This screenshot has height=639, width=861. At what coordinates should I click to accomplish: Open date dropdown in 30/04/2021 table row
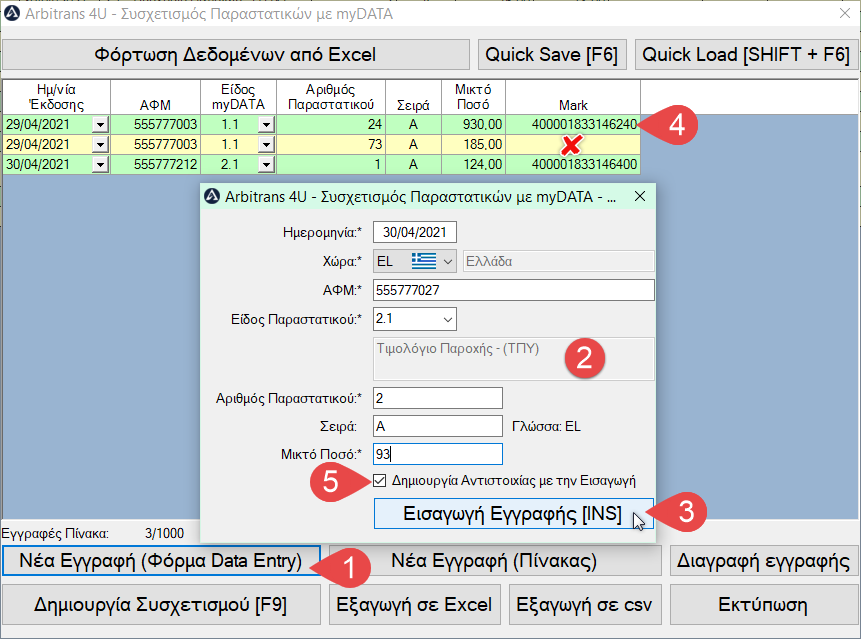pyautogui.click(x=100, y=164)
